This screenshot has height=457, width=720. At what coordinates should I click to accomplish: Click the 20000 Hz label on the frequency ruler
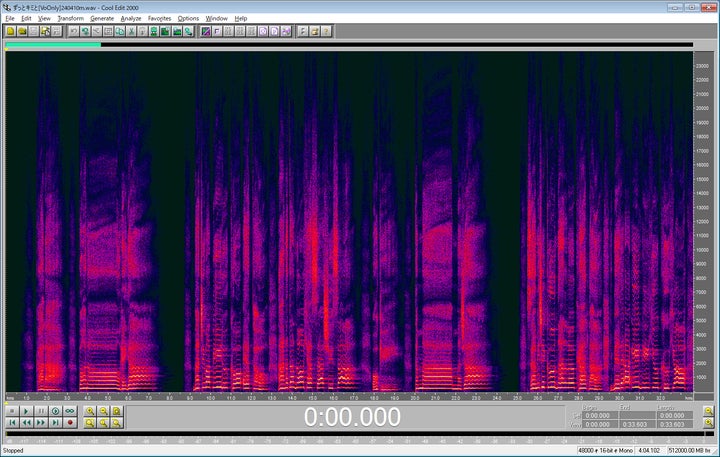point(701,108)
